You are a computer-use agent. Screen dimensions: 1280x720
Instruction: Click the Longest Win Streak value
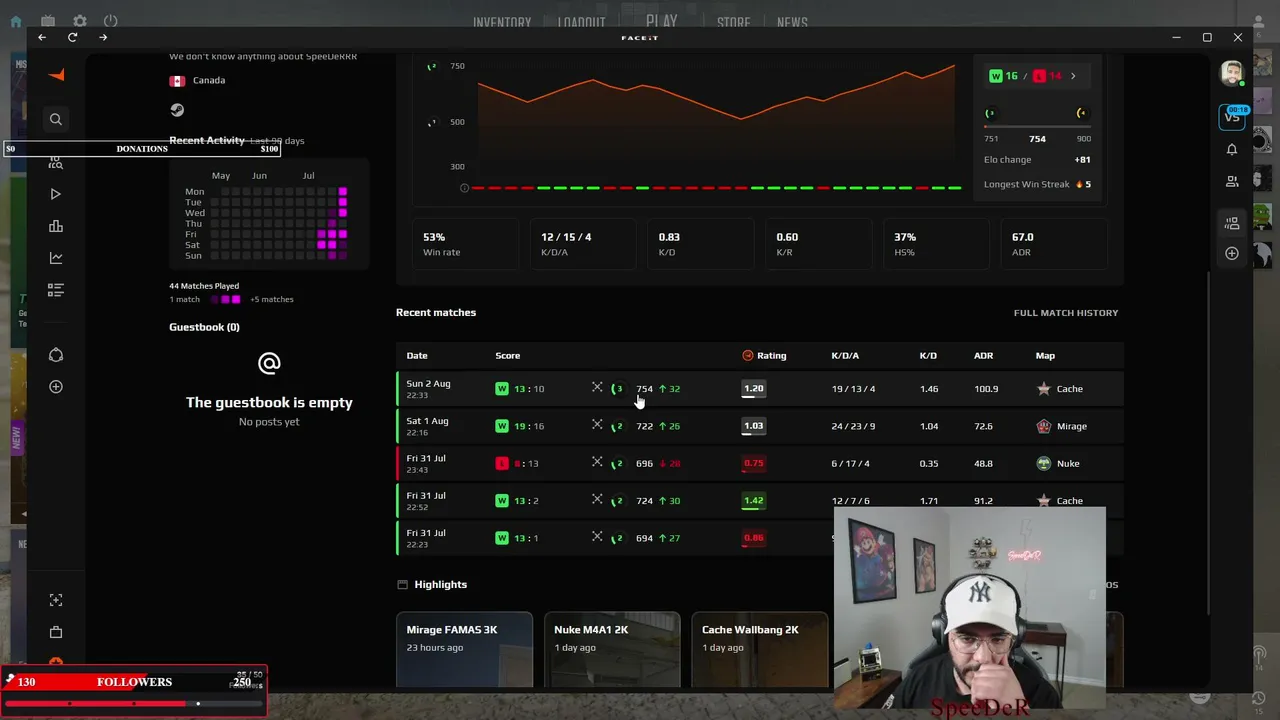pos(1083,184)
